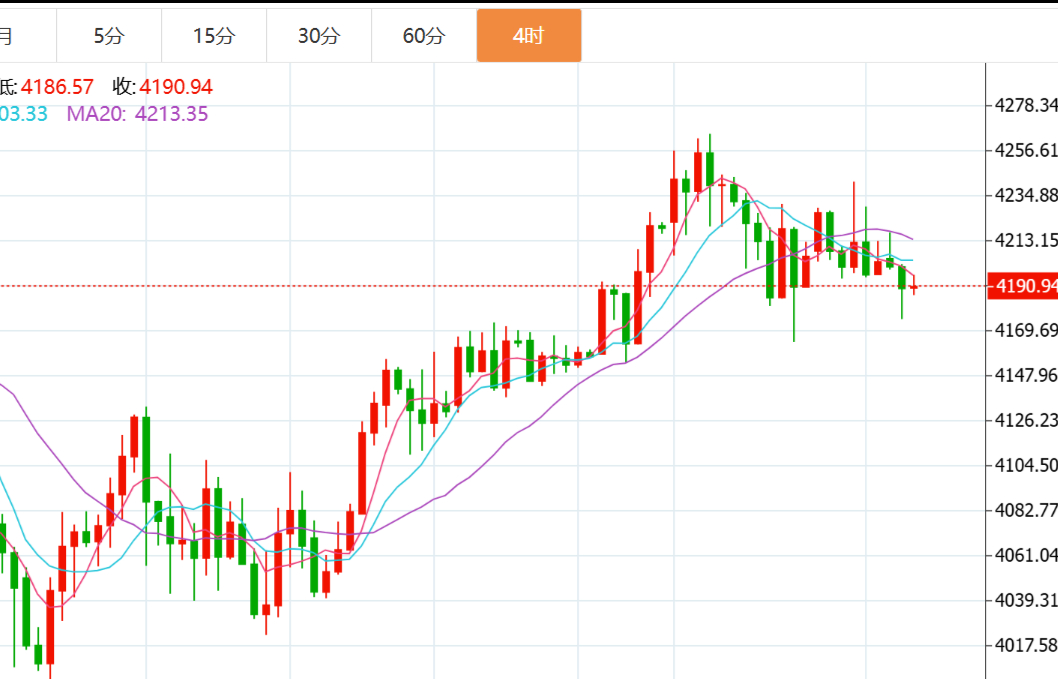This screenshot has width=1058, height=679.
Task: Click the 收 closing price value 4190.94
Action: pos(175,87)
